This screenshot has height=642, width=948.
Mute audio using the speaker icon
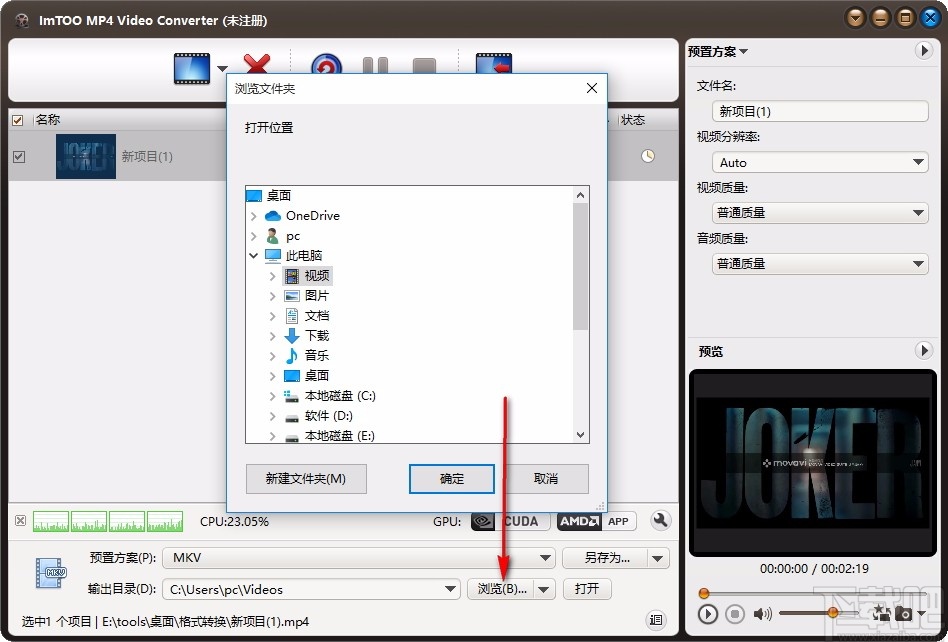pyautogui.click(x=761, y=614)
